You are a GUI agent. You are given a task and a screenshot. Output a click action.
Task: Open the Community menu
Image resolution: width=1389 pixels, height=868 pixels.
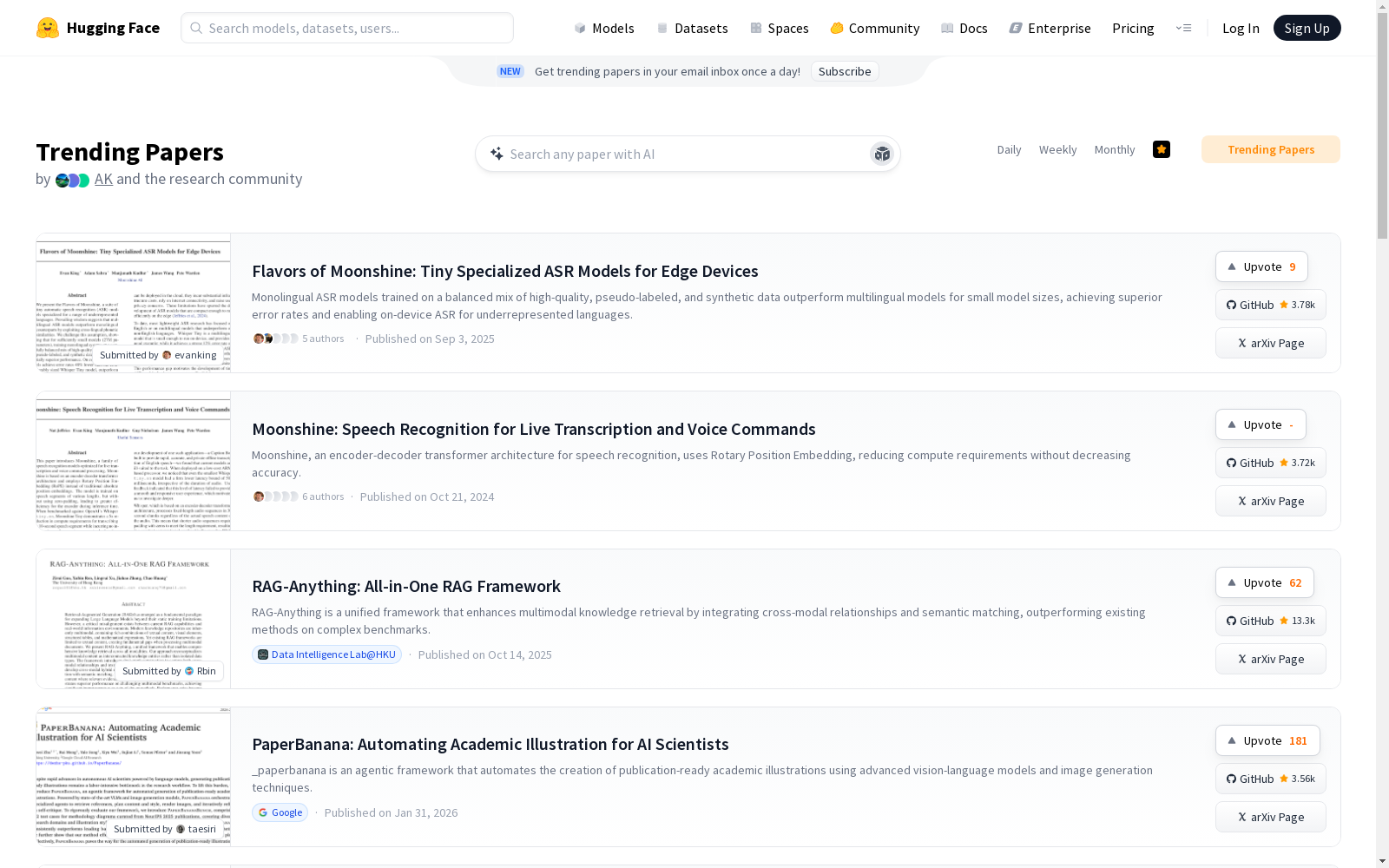coord(875,28)
